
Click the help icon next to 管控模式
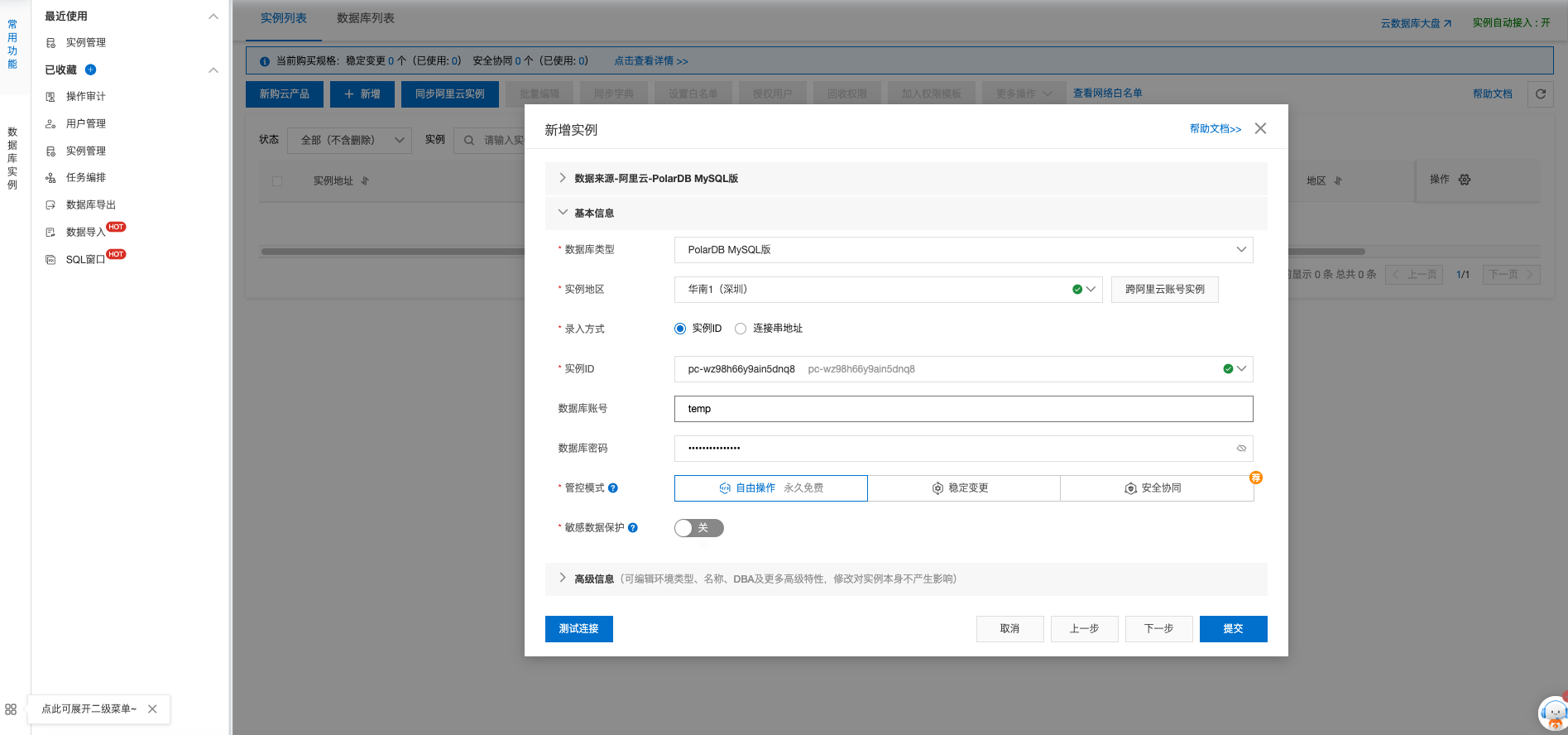tap(613, 488)
